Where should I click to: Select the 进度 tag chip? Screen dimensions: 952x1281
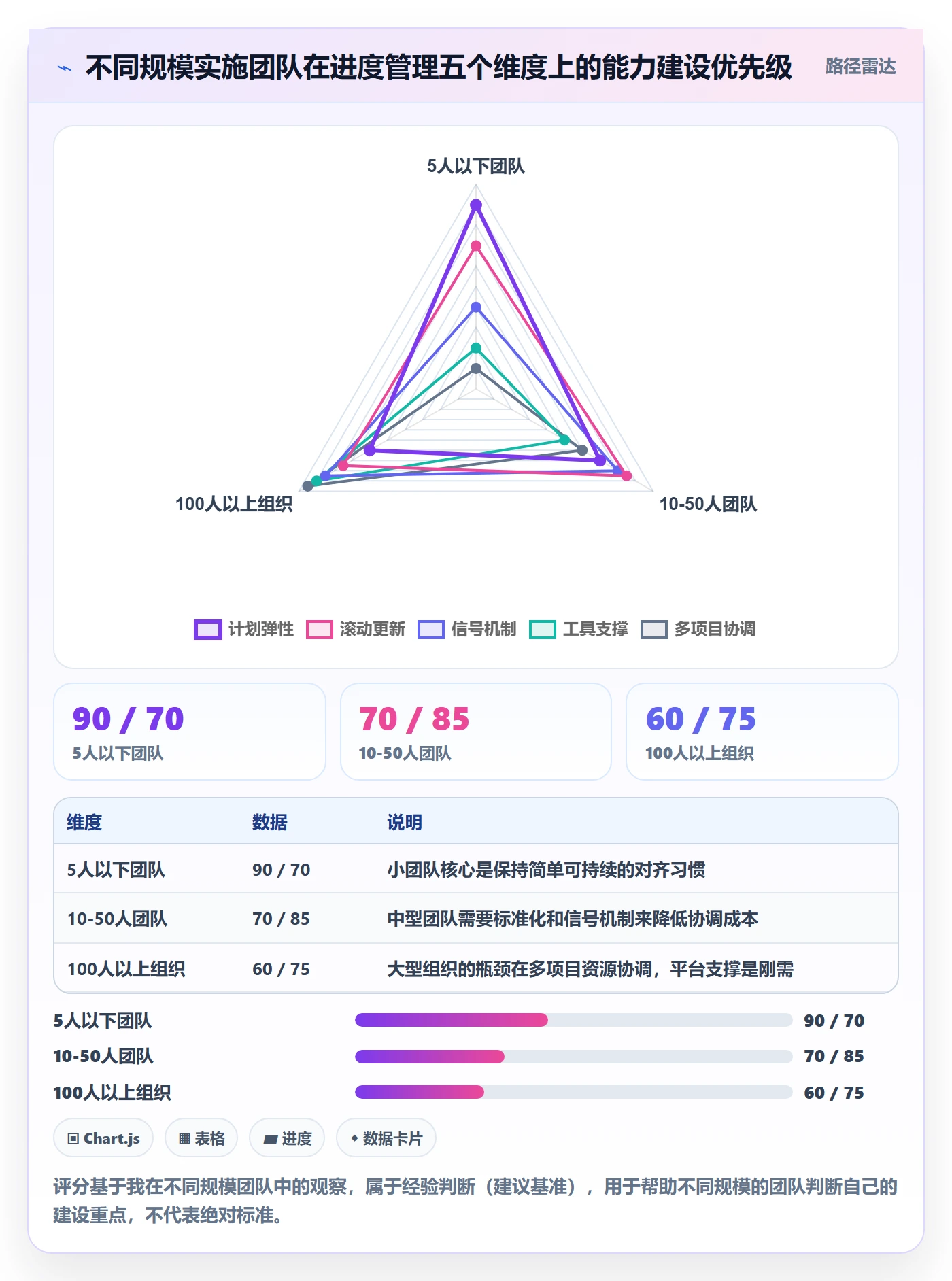pyautogui.click(x=287, y=1138)
